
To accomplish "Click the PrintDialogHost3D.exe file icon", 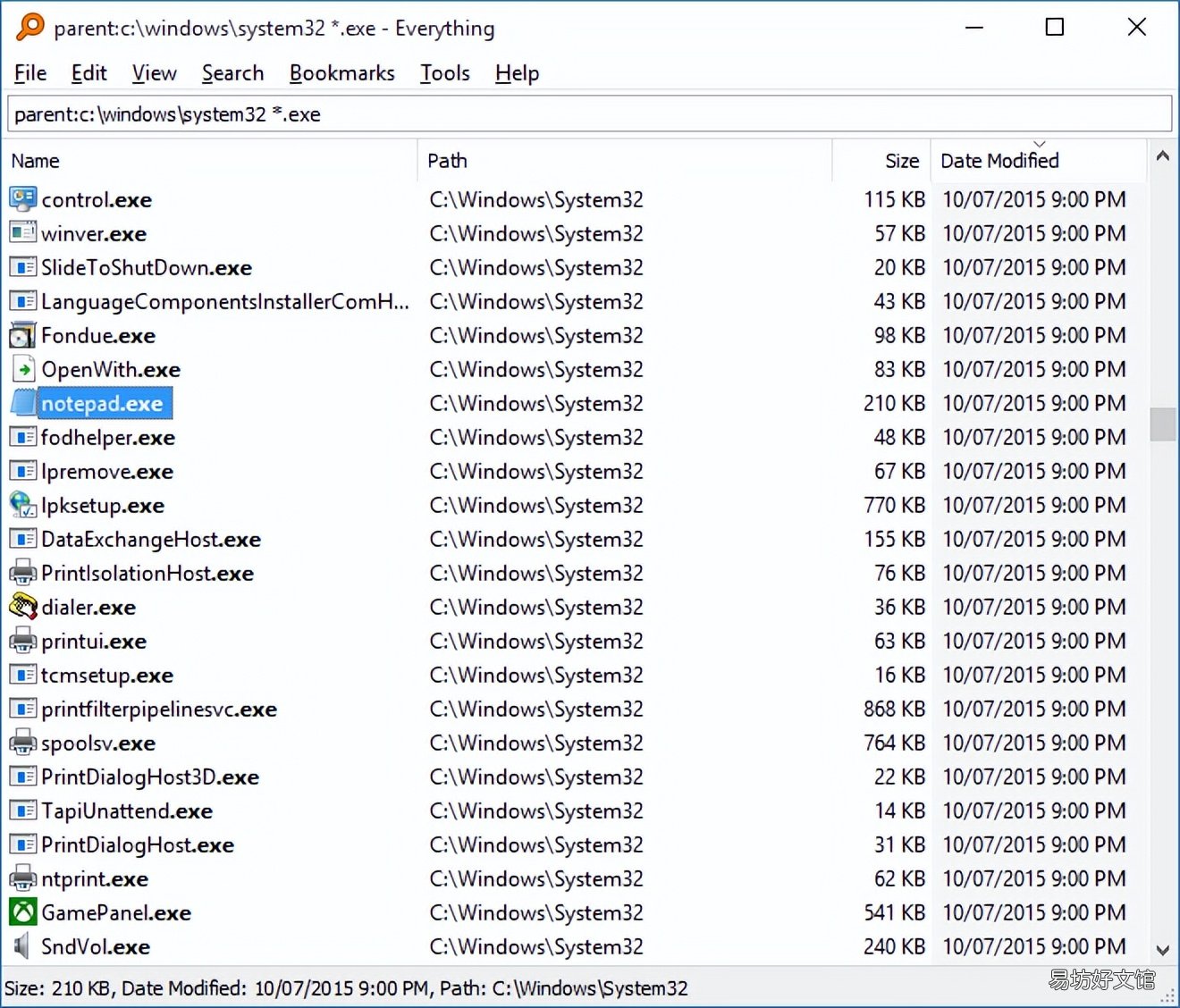I will coord(22,777).
